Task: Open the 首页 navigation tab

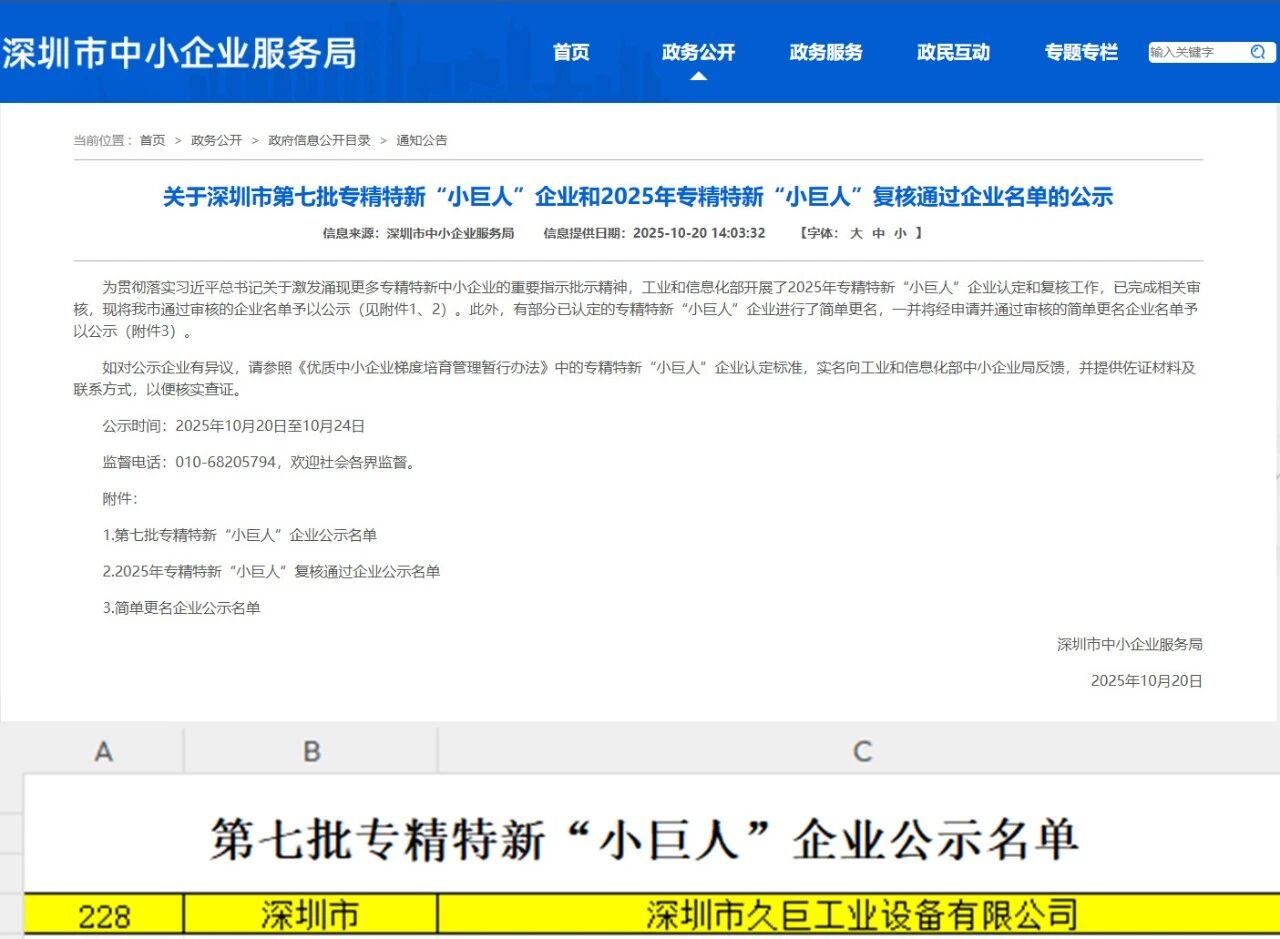Action: coord(571,52)
